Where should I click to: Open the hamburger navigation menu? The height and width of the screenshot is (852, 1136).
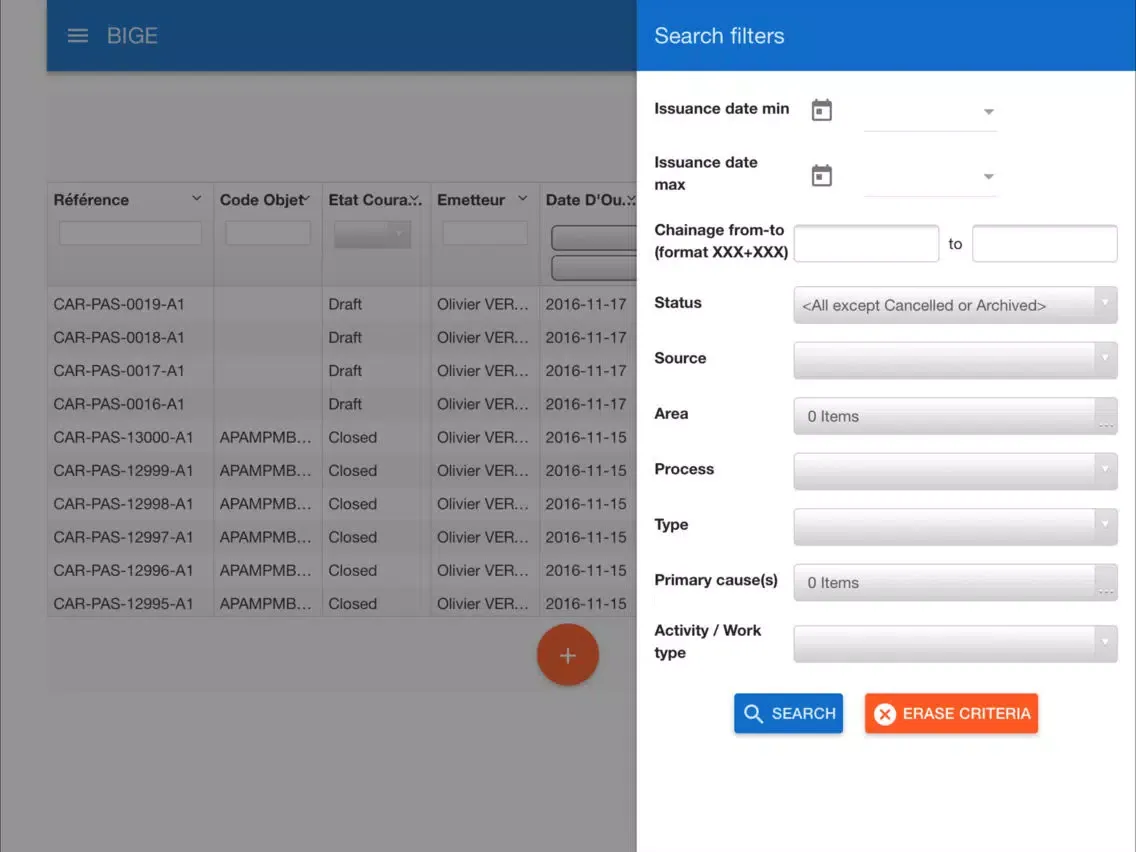tap(77, 36)
